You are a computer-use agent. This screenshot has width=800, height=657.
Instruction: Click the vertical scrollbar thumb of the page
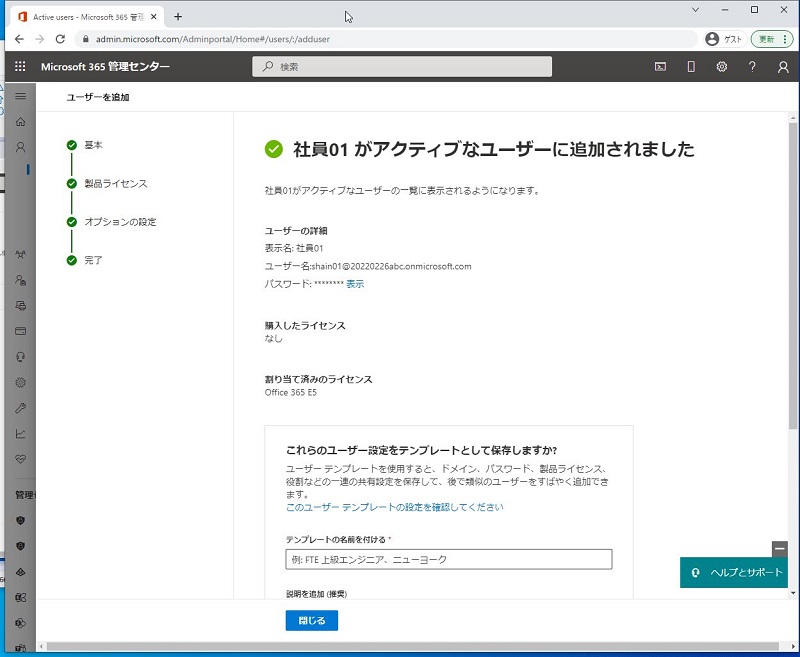[793, 275]
